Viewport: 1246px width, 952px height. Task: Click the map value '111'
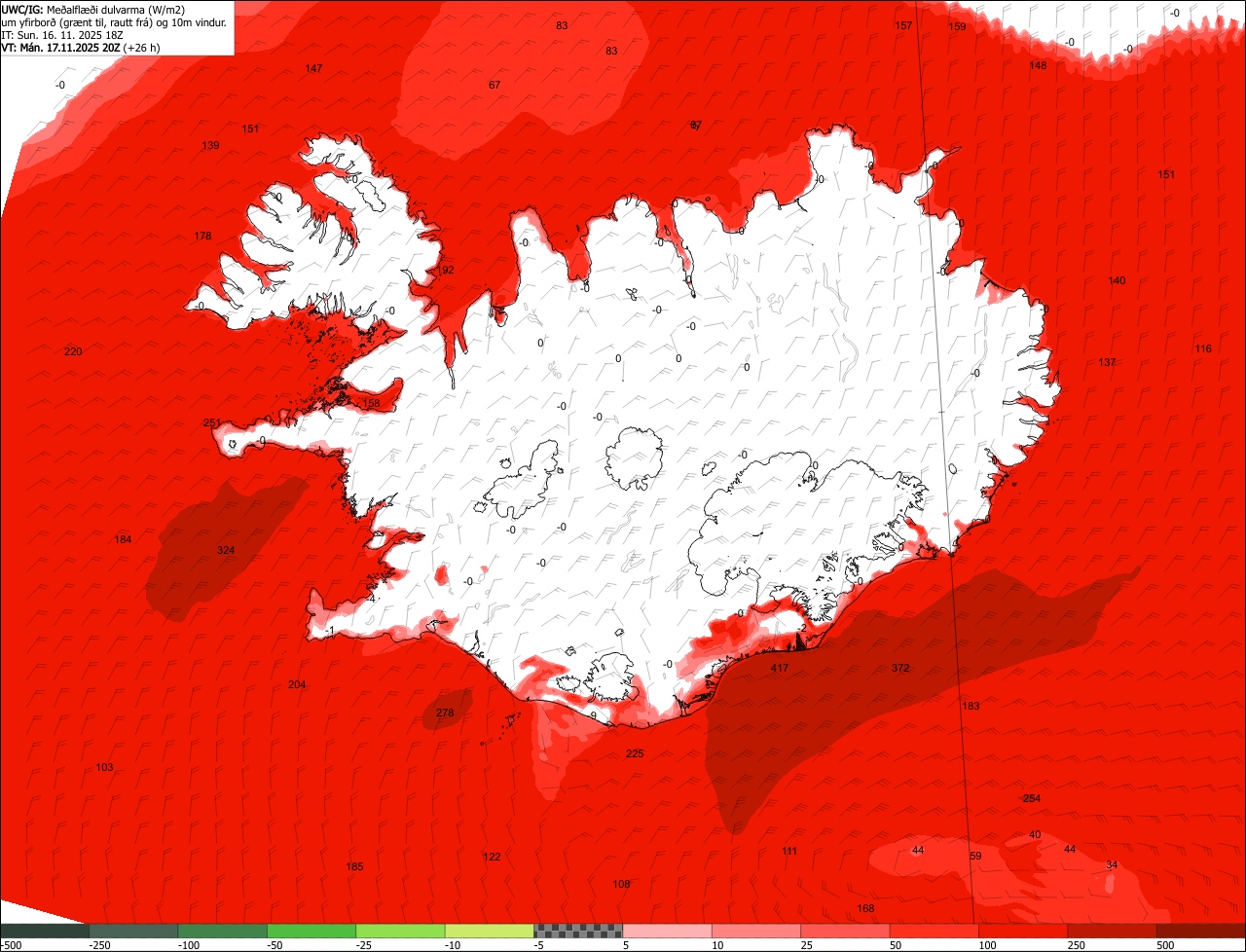tap(789, 851)
